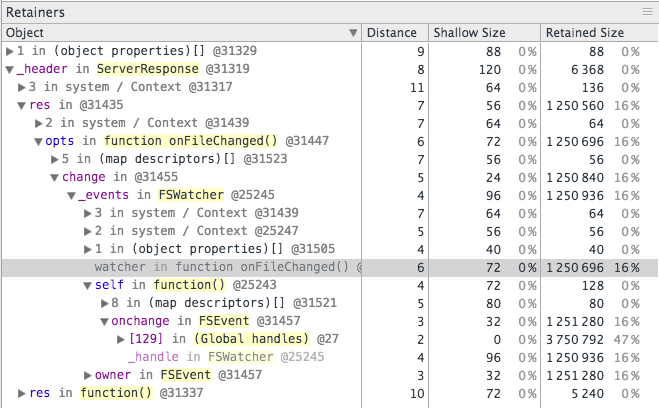Screen dimensions: 659x408
Task: Select the highlighted 'watcher in function onFileChanged()' row
Action: click(x=330, y=268)
